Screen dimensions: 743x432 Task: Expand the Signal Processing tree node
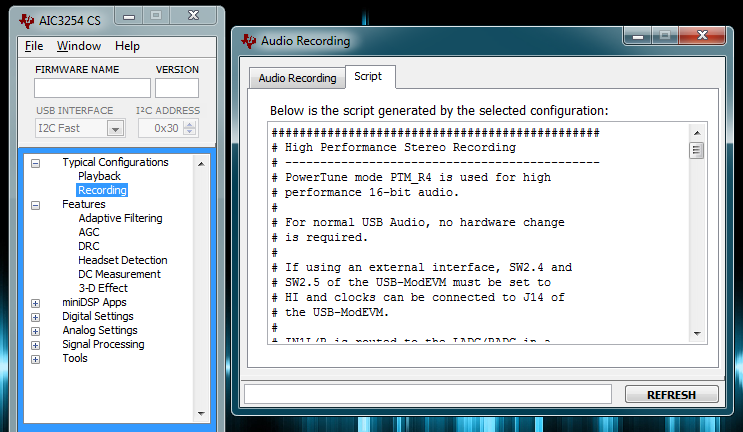(x=36, y=345)
